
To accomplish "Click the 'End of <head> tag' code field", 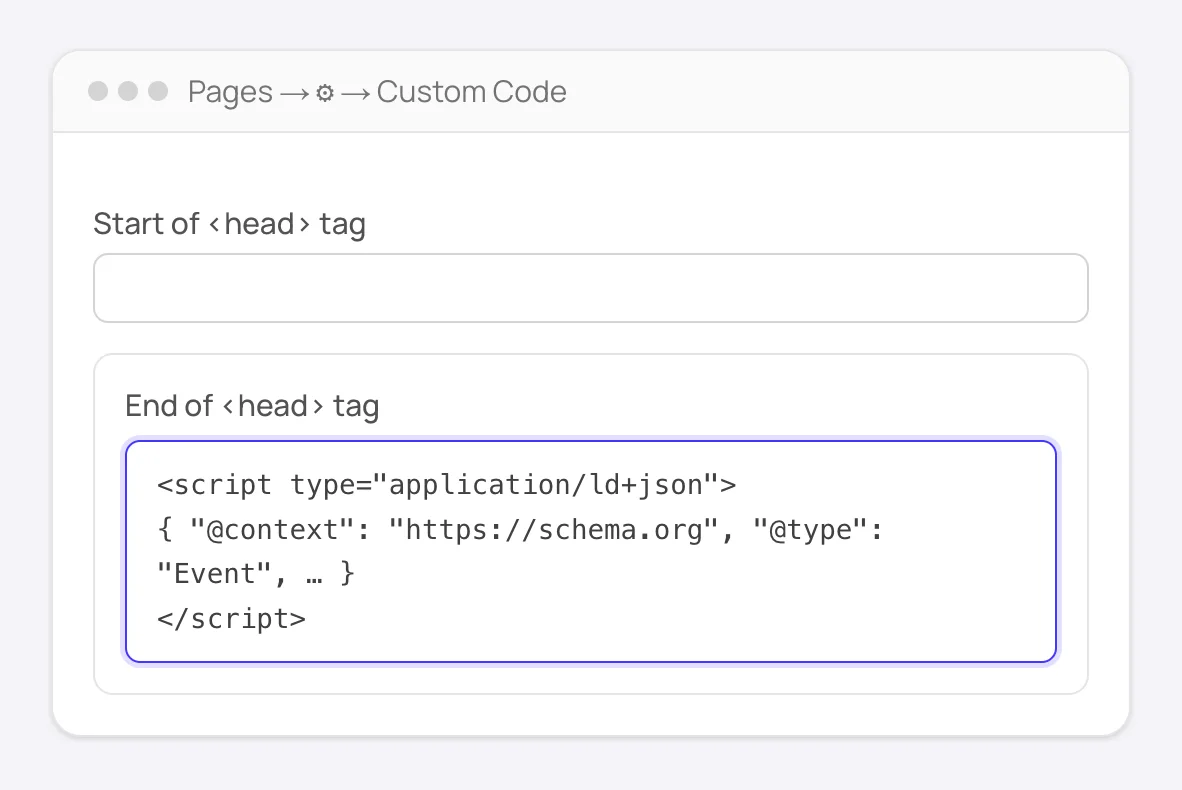I will coord(590,552).
